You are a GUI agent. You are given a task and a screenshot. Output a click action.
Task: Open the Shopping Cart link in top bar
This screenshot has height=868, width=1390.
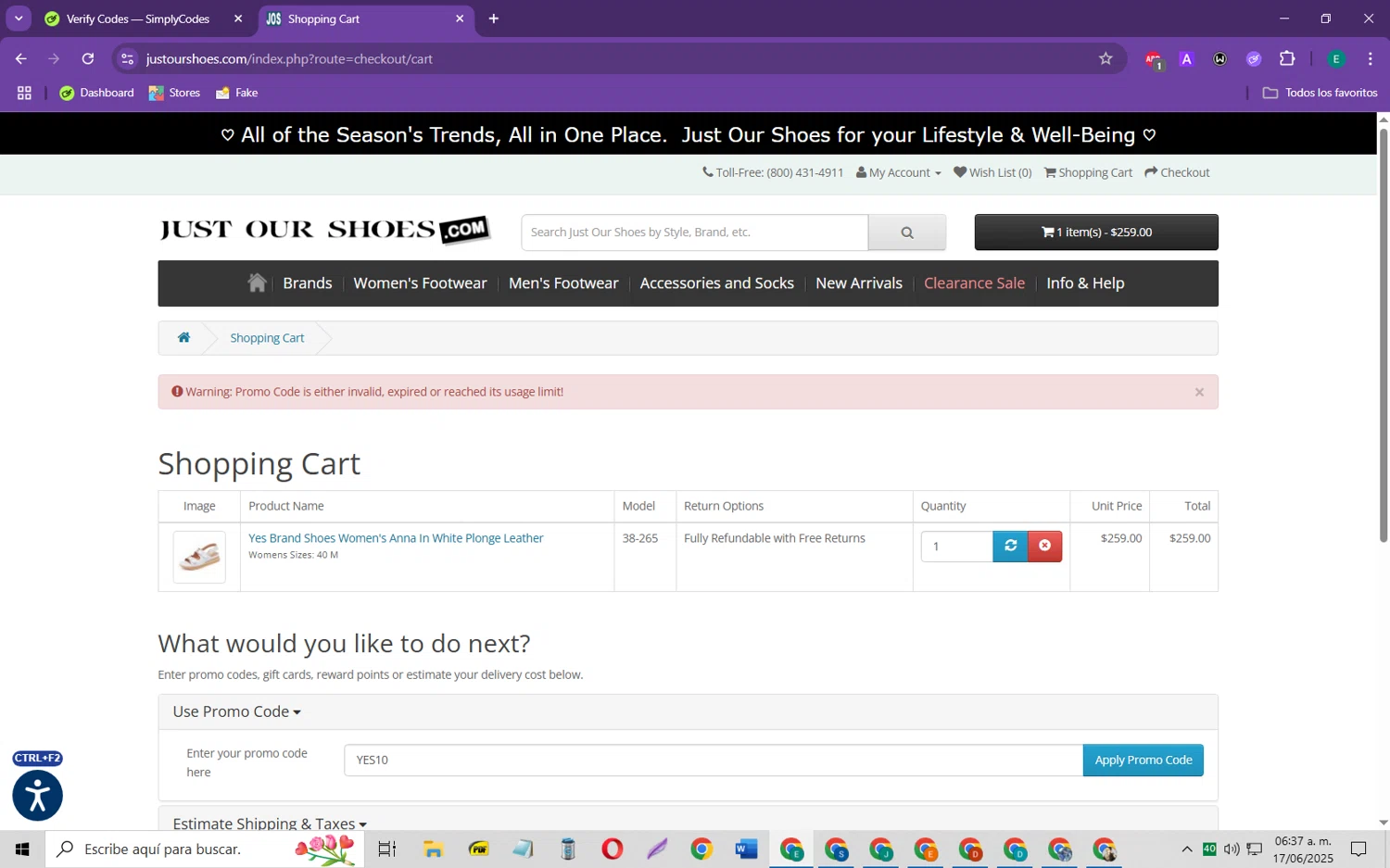[1088, 172]
